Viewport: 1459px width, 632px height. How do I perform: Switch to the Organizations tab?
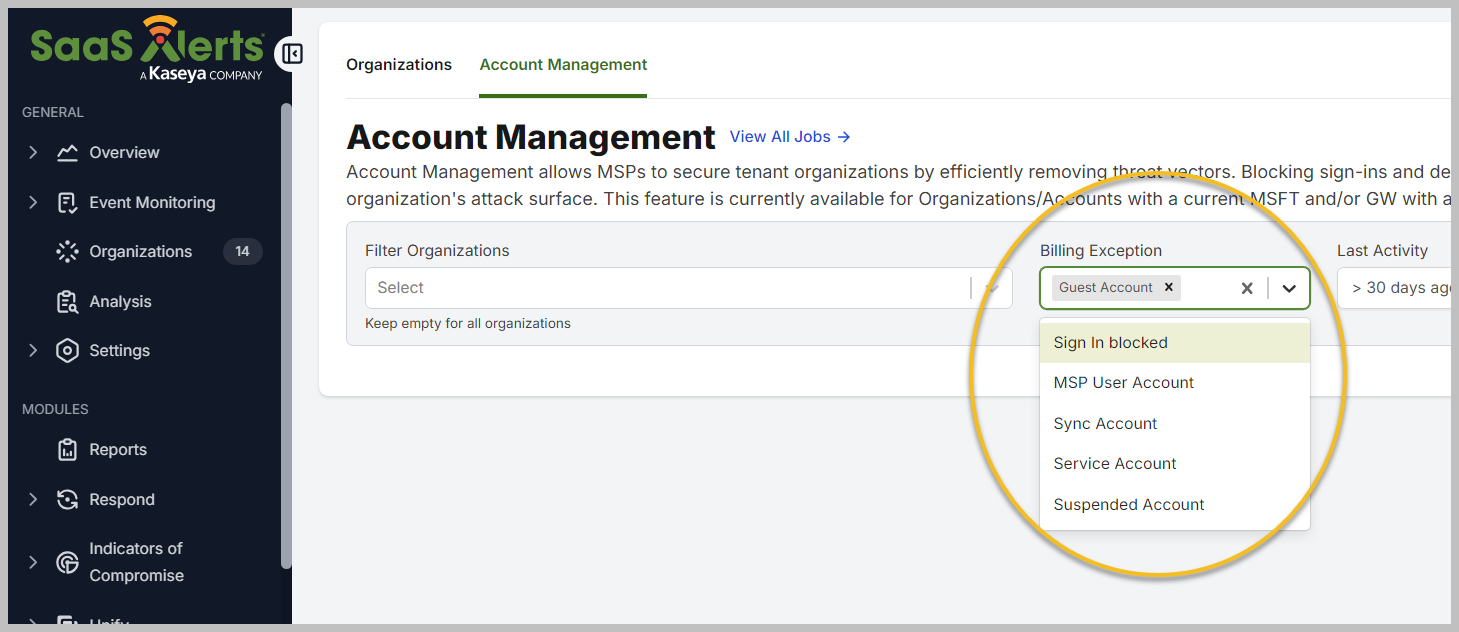point(399,65)
